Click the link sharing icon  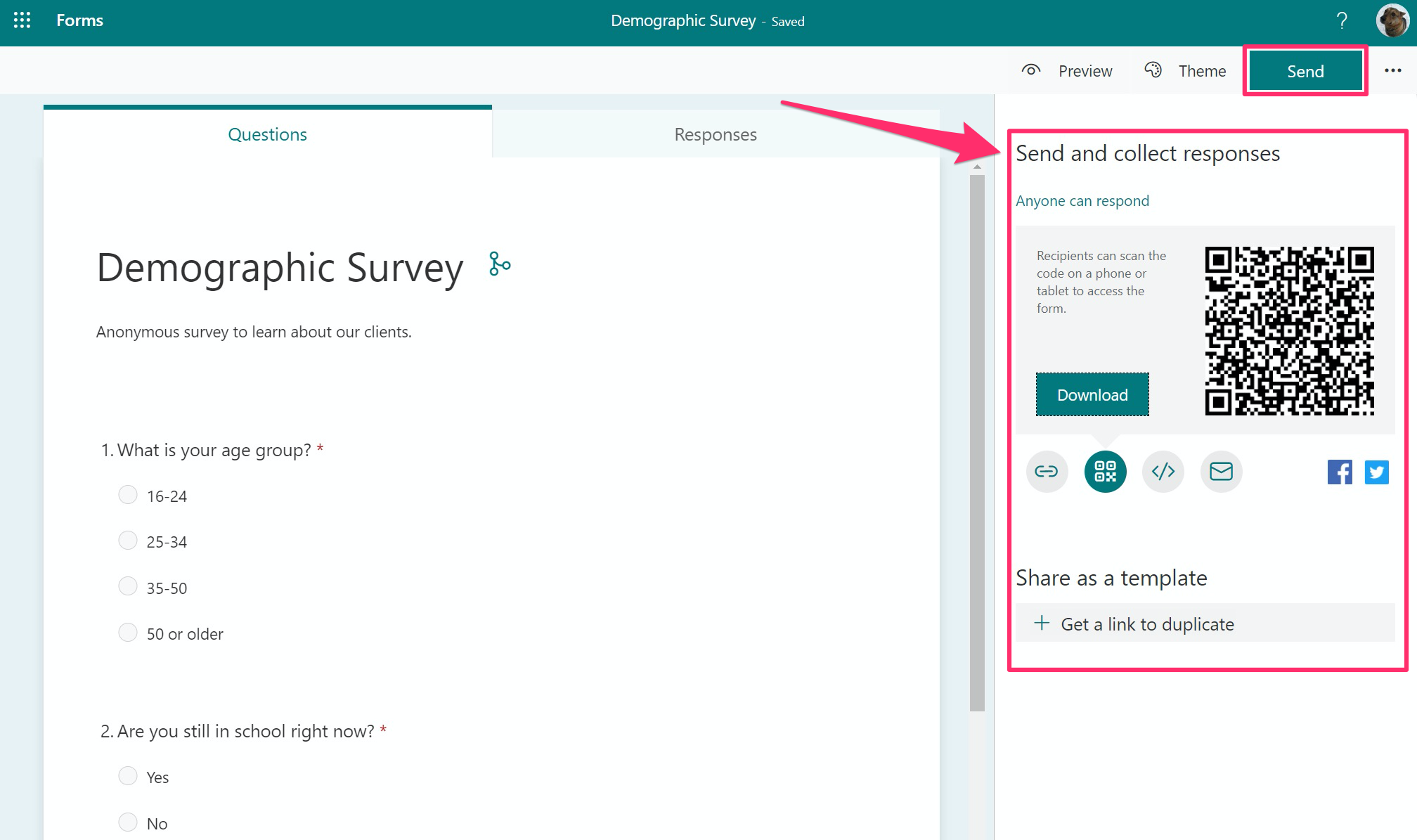(x=1047, y=470)
